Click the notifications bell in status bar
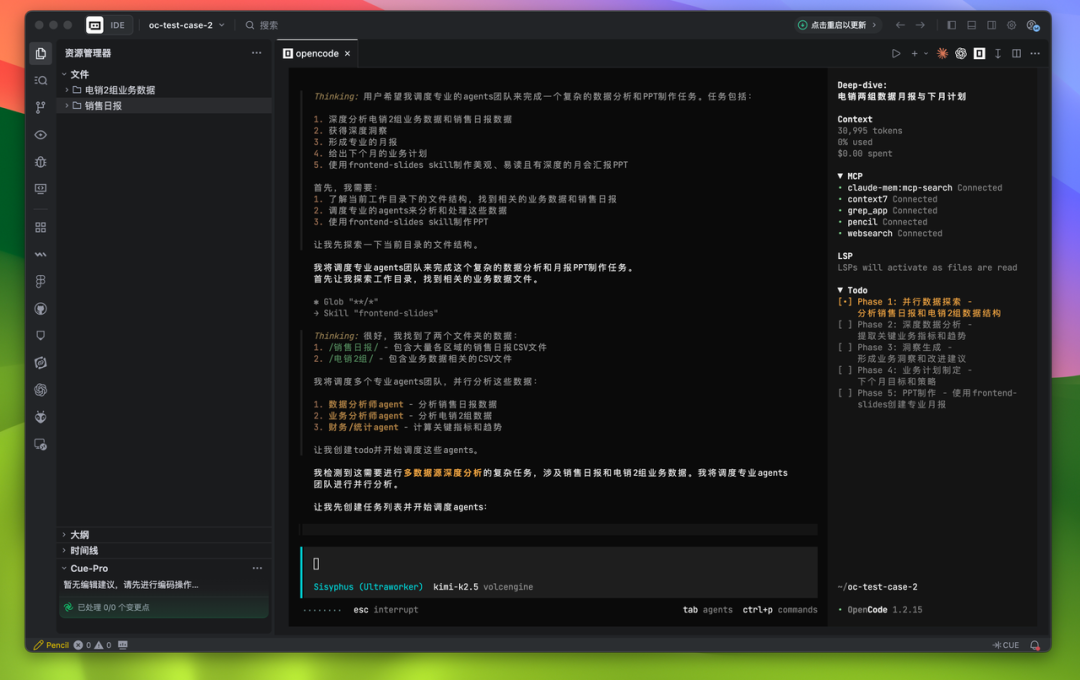 click(x=1035, y=645)
